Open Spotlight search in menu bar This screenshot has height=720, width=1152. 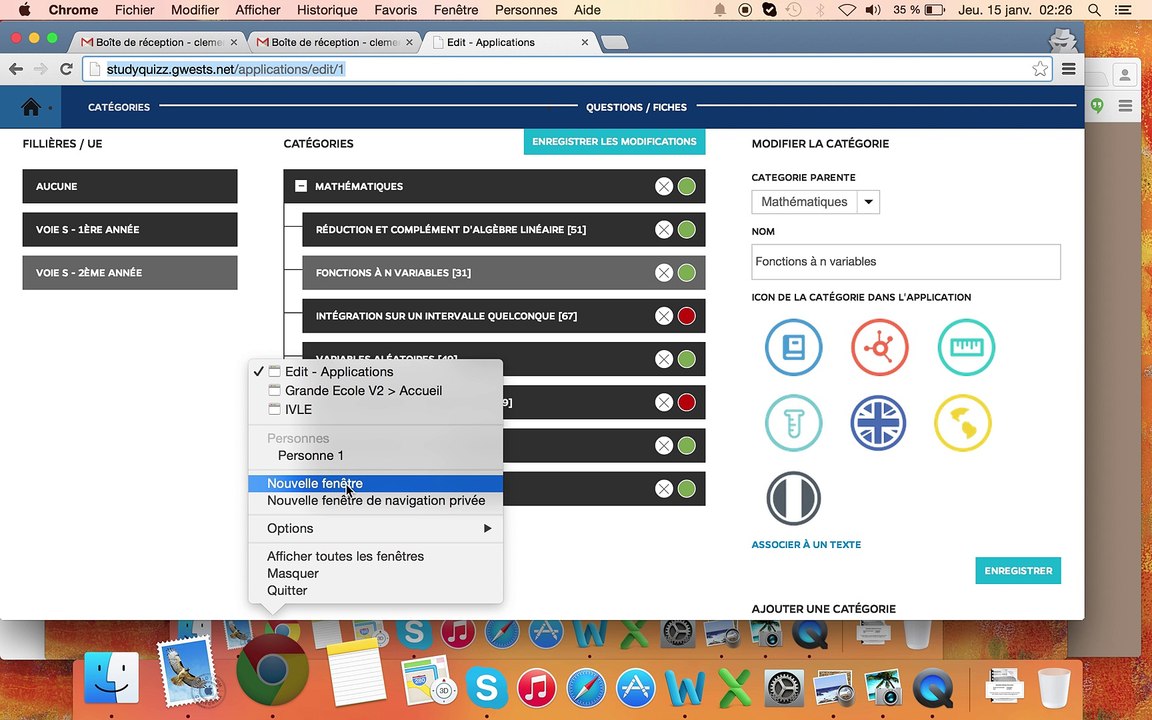pyautogui.click(x=1094, y=10)
